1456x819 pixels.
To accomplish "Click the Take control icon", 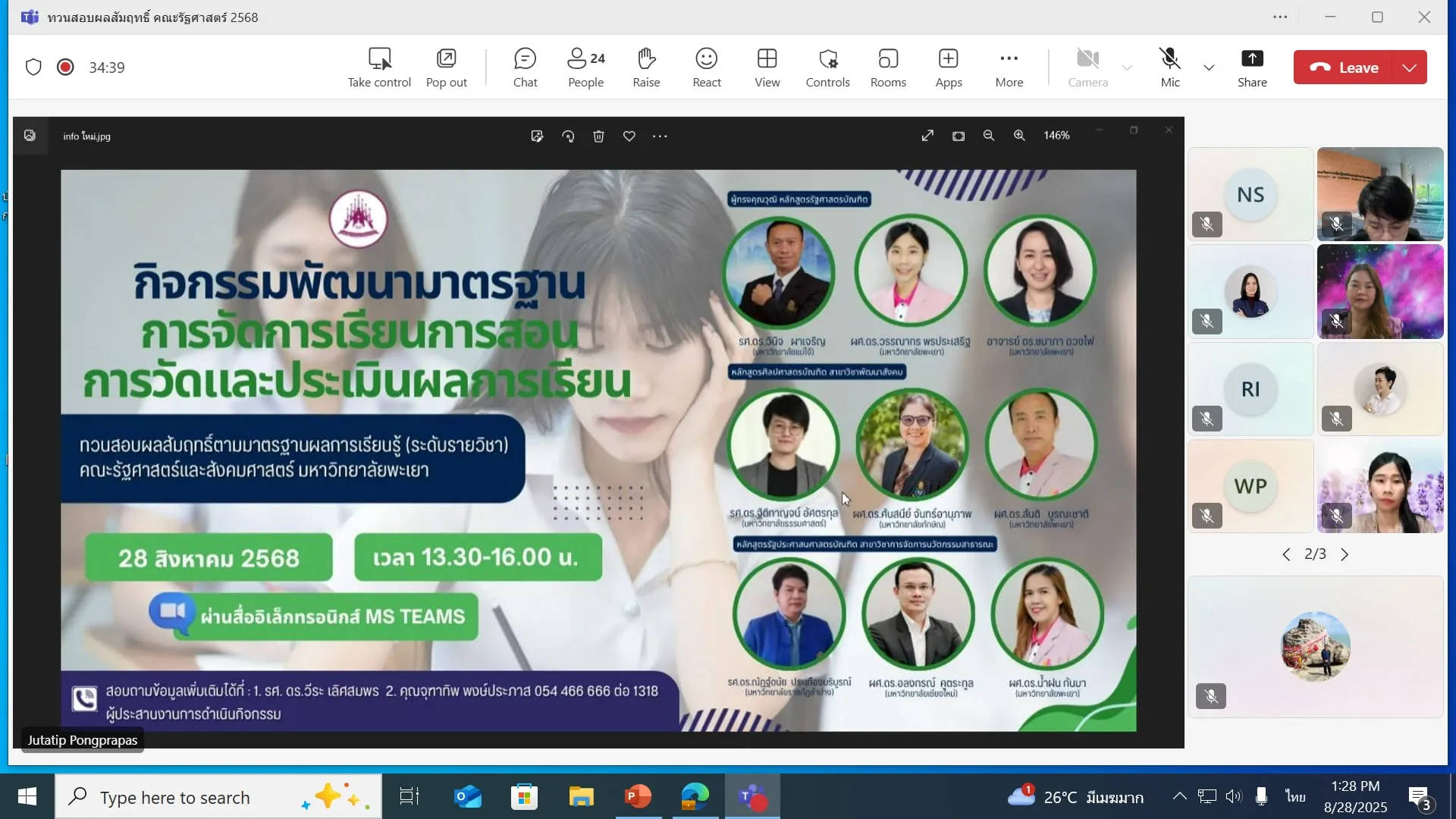I will (x=379, y=67).
